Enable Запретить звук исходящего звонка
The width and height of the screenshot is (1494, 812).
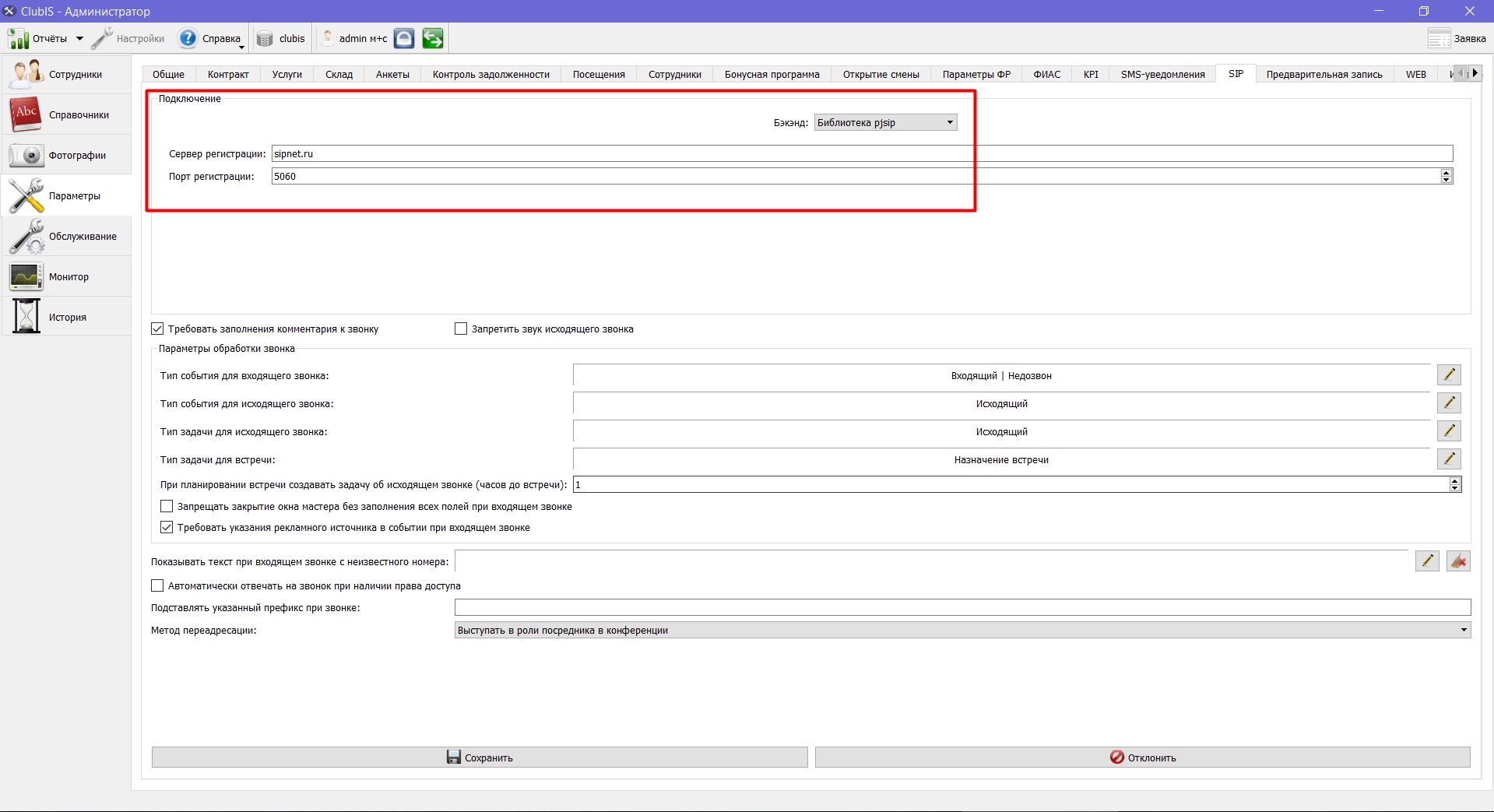tap(461, 329)
